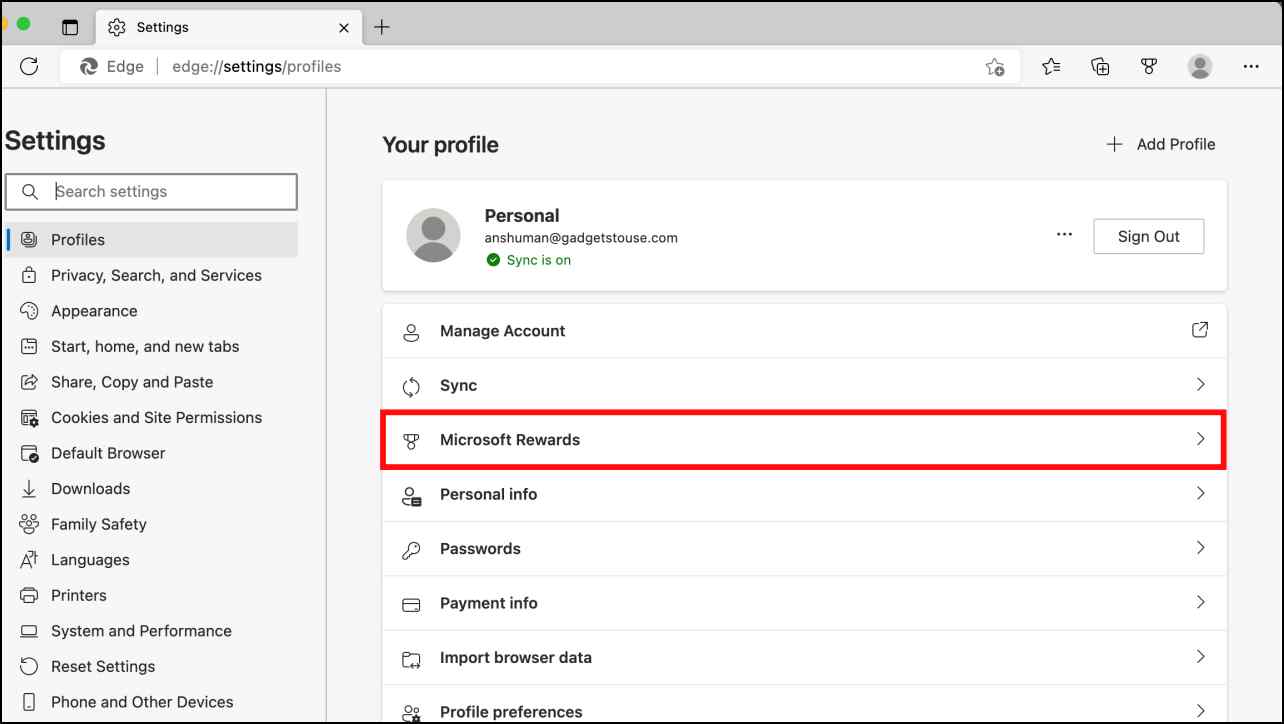
Task: Open Import browser data row
Action: pos(804,658)
